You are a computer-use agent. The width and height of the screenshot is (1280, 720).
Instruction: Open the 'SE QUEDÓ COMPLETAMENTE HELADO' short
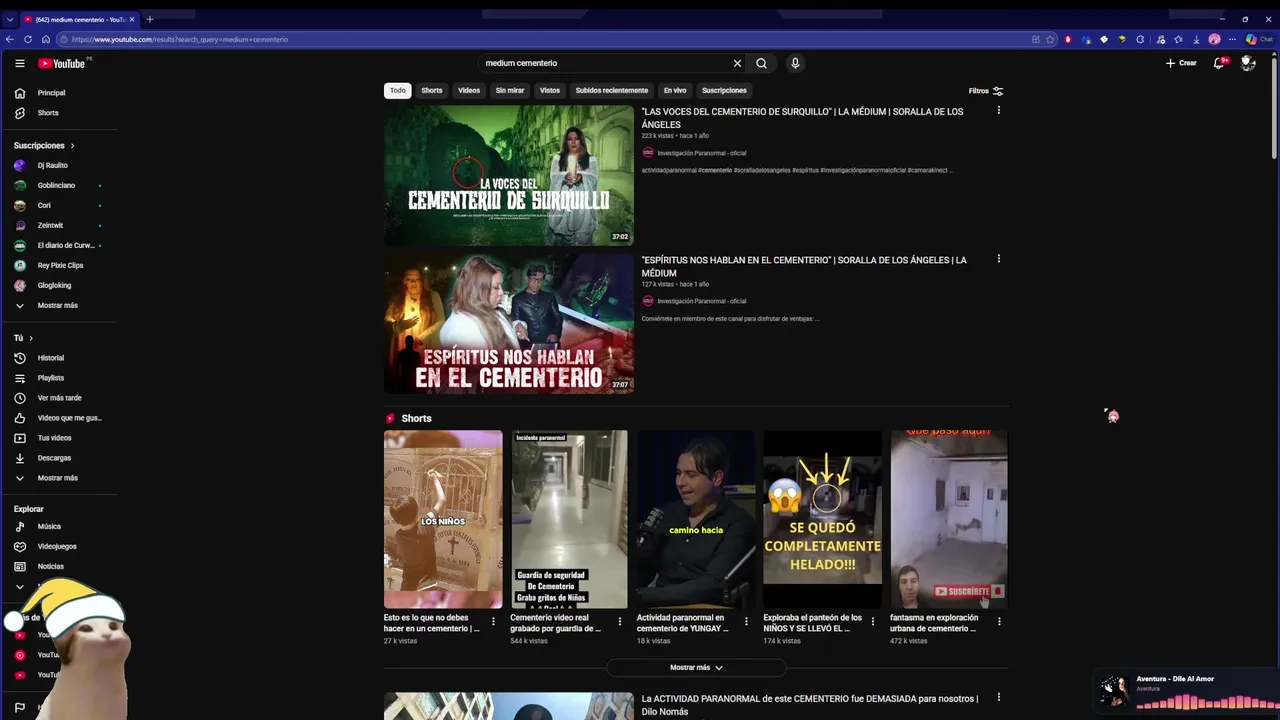822,519
